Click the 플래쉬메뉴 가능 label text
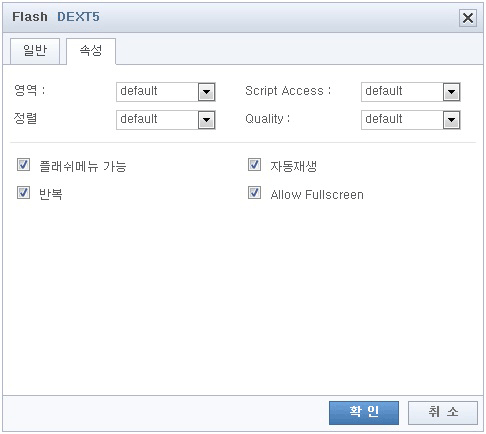Screen dimensions: 486x434 (x=83, y=166)
